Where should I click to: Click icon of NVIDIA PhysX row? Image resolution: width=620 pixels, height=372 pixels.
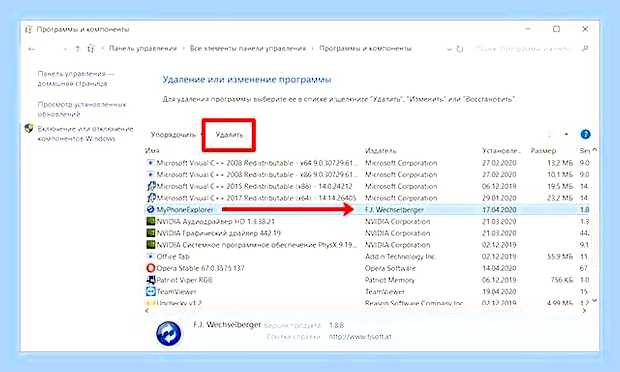(150, 245)
